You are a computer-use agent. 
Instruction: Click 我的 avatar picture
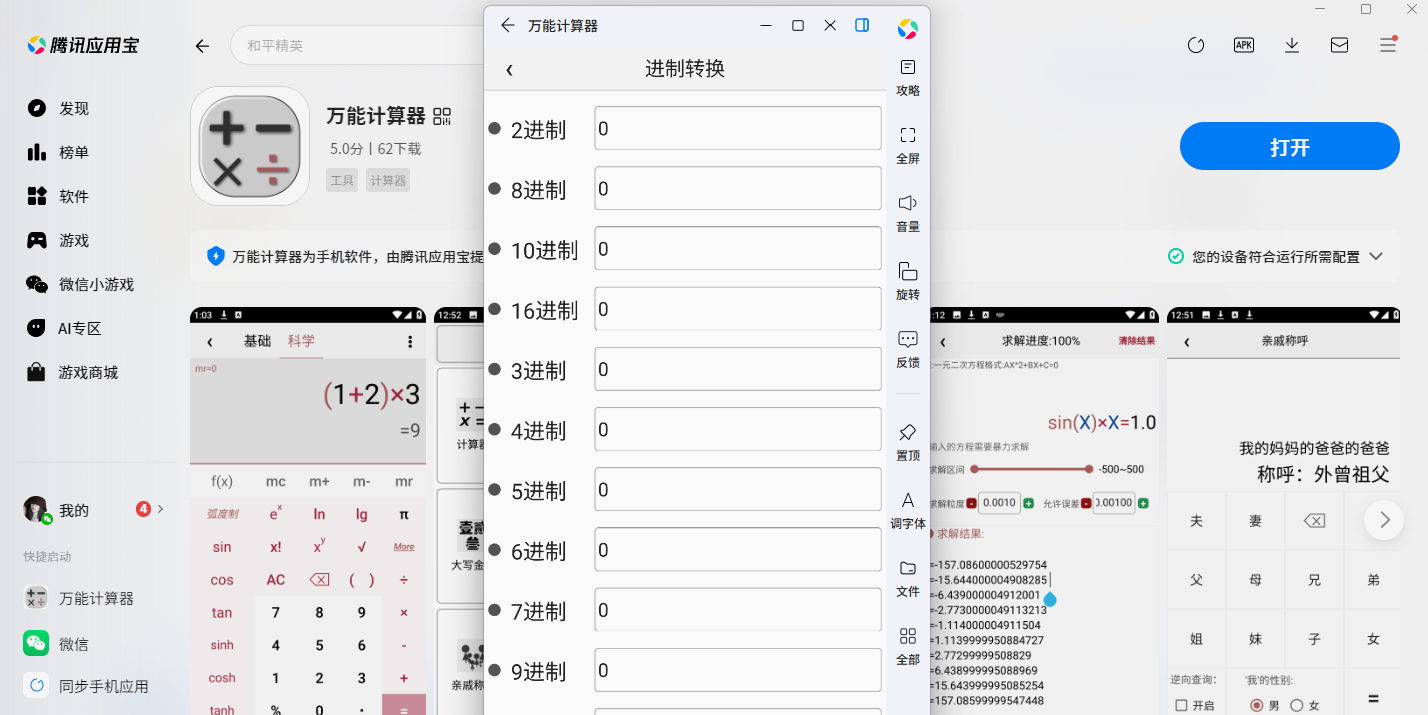coord(37,509)
